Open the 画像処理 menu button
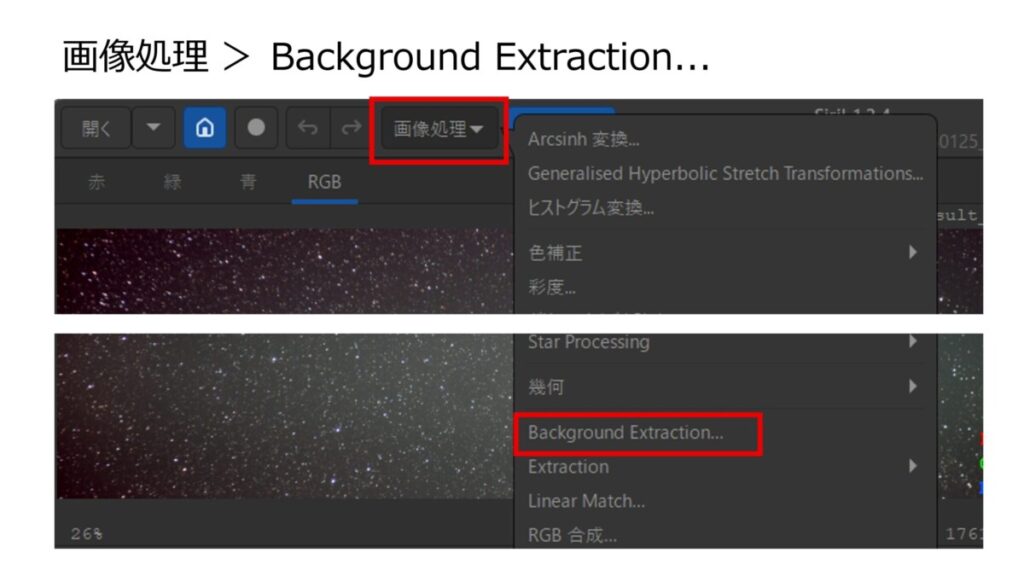 [x=438, y=129]
